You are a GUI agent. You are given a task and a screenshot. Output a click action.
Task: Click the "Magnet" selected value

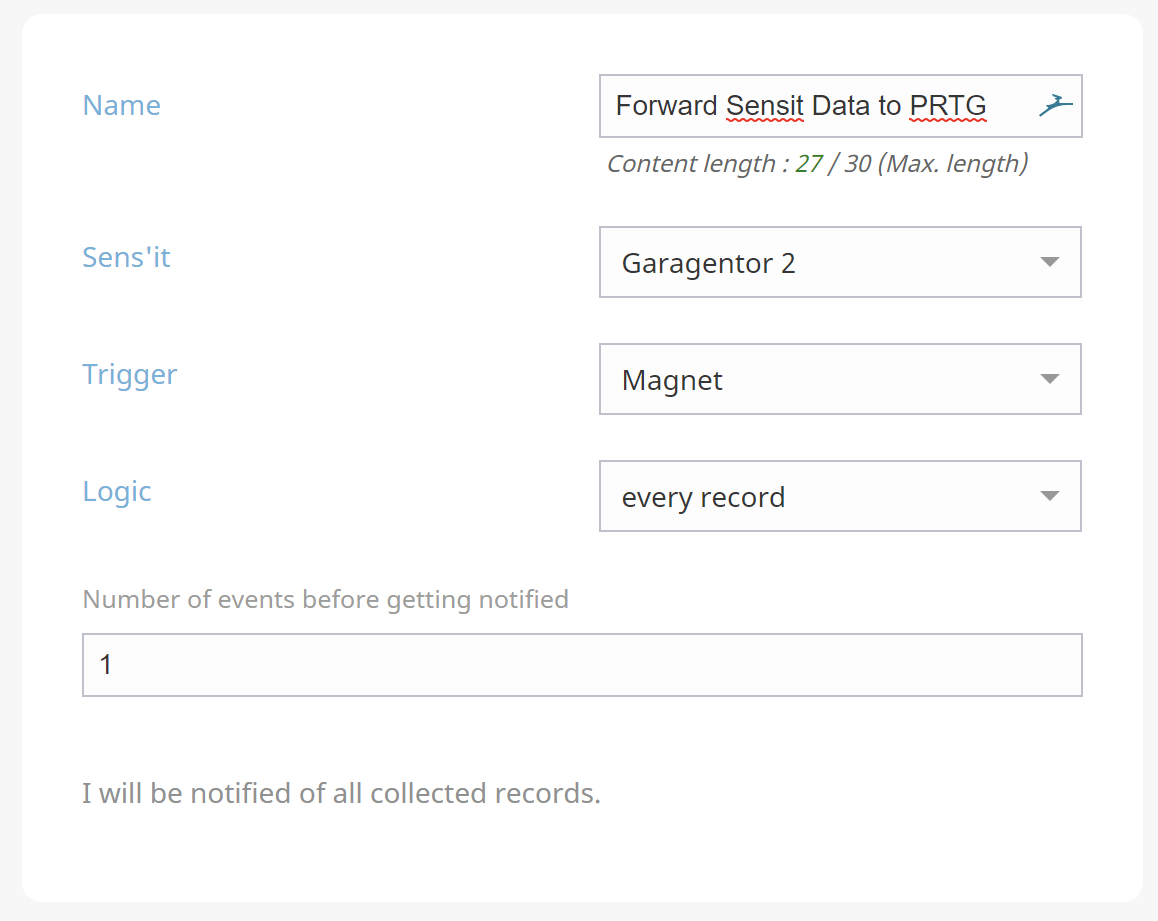pyautogui.click(x=672, y=380)
